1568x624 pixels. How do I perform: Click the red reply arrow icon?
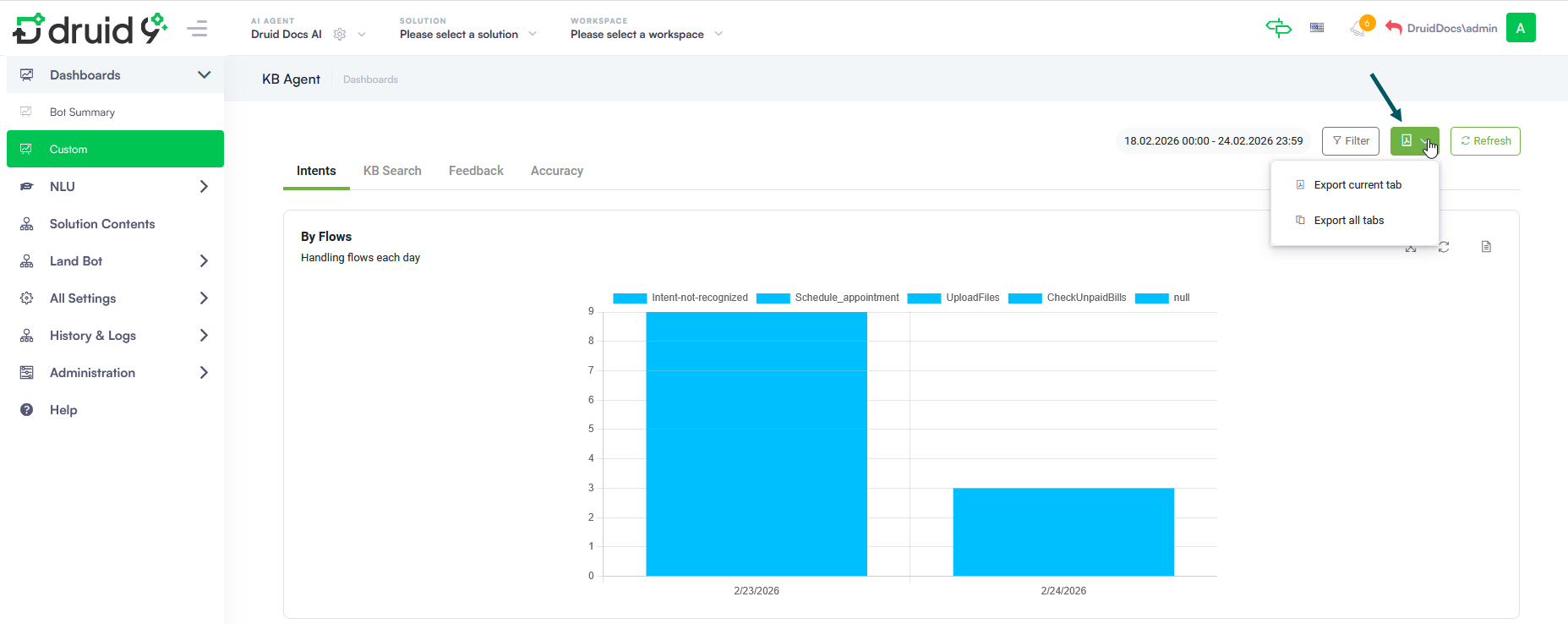(1394, 28)
